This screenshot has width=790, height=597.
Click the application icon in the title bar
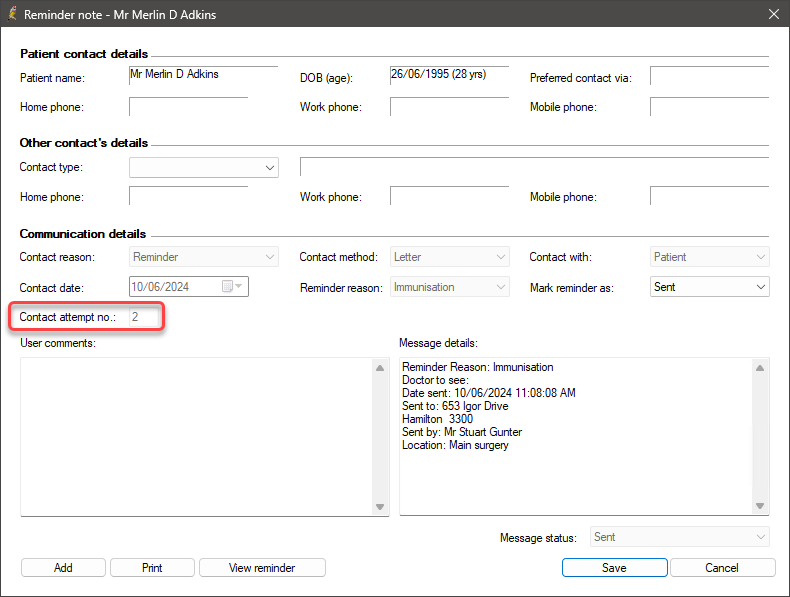pyautogui.click(x=13, y=14)
